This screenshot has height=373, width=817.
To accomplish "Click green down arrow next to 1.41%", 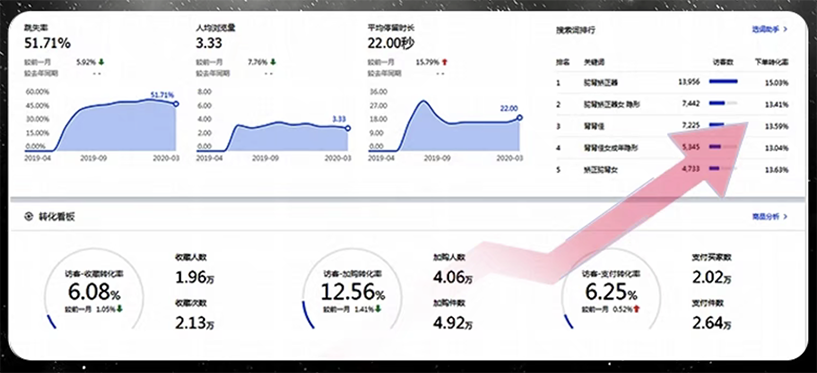I will [378, 309].
